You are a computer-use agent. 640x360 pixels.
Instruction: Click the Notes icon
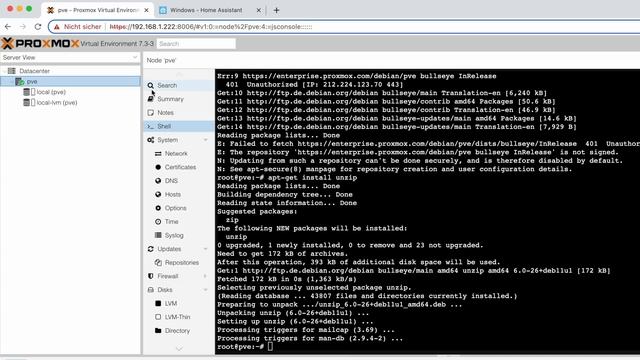151,113
